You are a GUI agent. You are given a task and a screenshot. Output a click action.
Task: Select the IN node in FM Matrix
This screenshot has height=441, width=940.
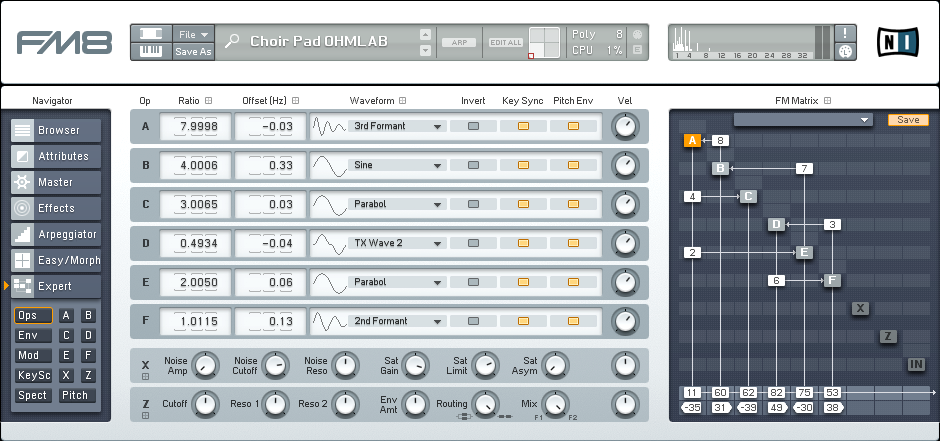(916, 364)
